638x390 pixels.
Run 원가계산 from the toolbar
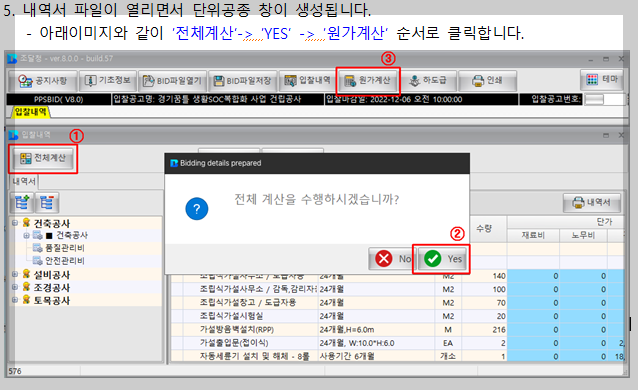pos(368,81)
